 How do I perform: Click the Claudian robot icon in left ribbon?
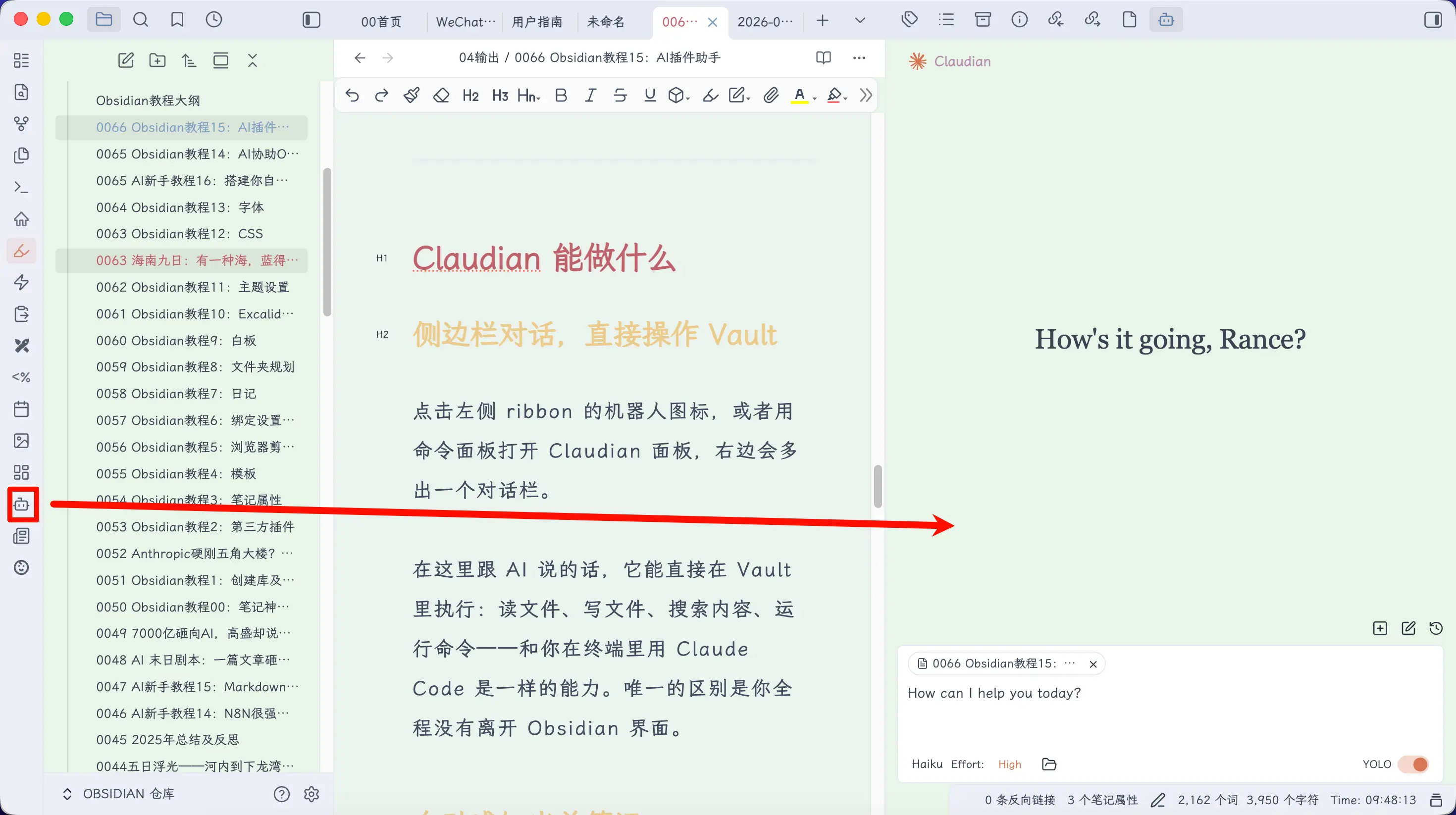point(21,504)
